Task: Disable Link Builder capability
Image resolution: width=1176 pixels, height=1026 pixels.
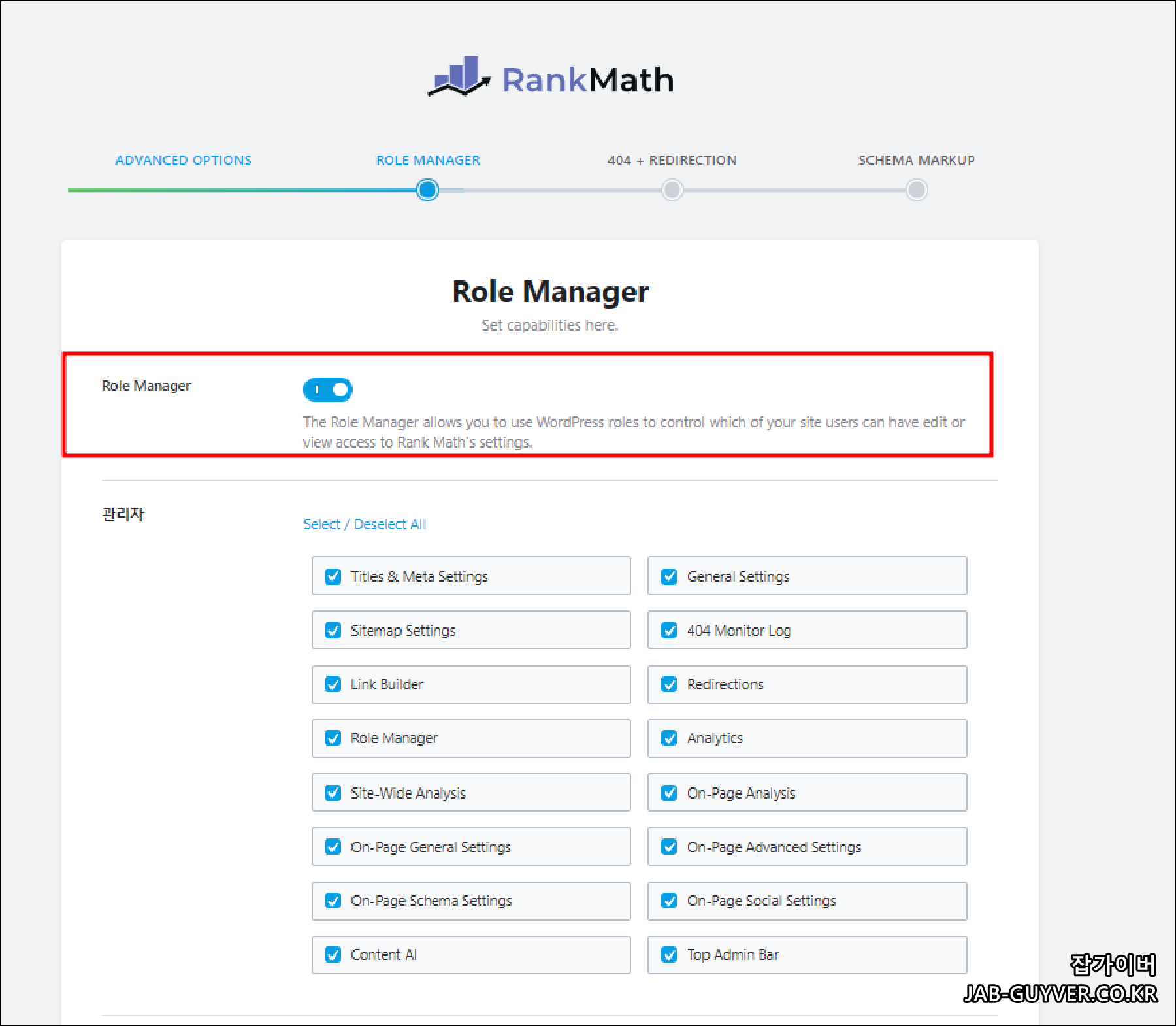Action: click(x=333, y=684)
